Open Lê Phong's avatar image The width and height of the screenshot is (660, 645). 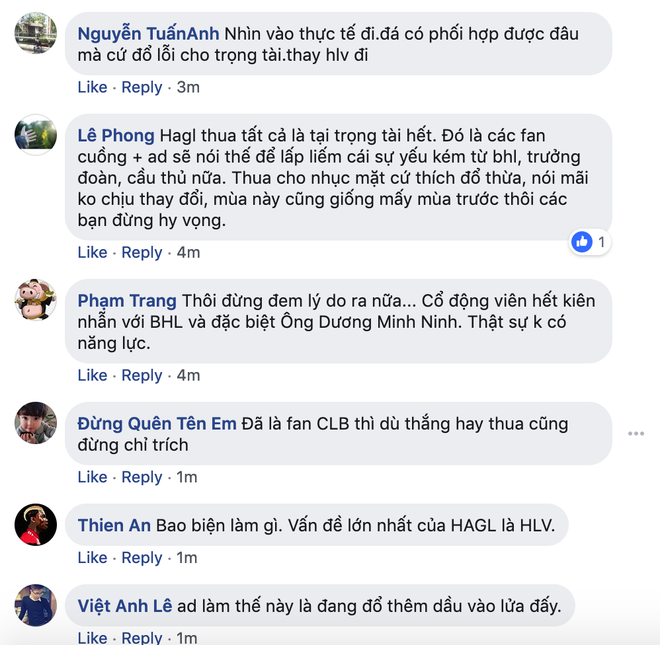[35, 135]
